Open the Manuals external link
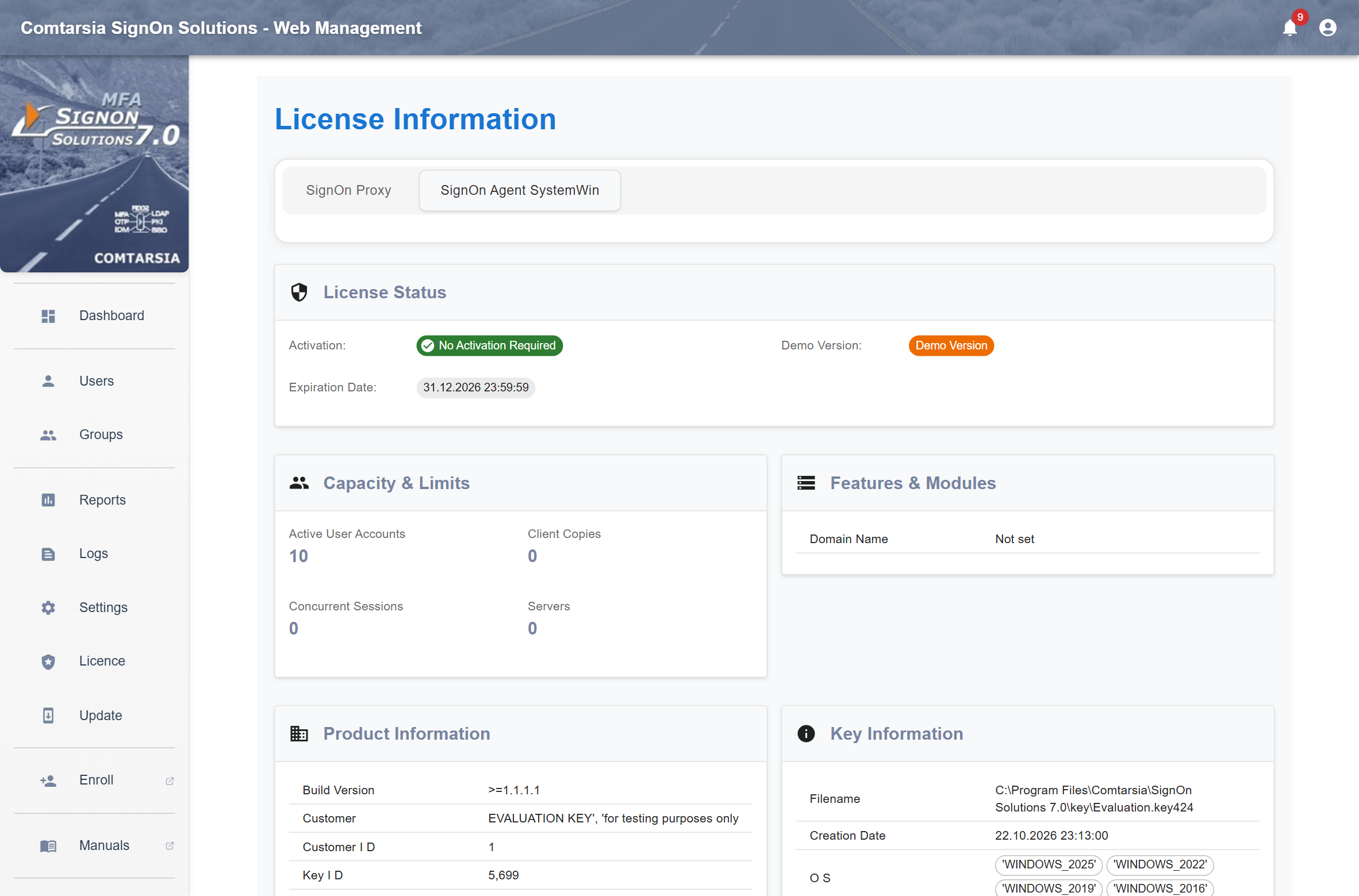 pyautogui.click(x=94, y=846)
